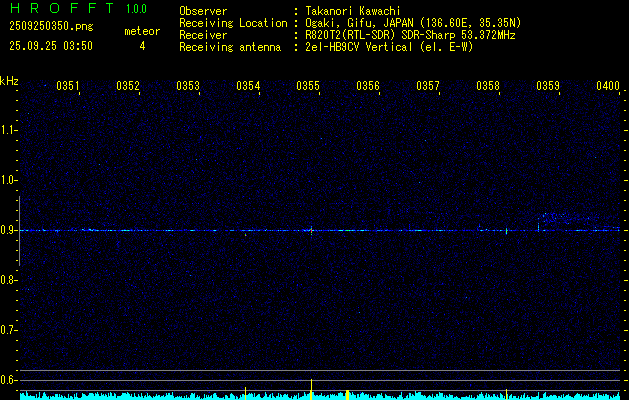This screenshot has height=400, width=629.
Task: Click the 0355 time label
Action: [308, 85]
